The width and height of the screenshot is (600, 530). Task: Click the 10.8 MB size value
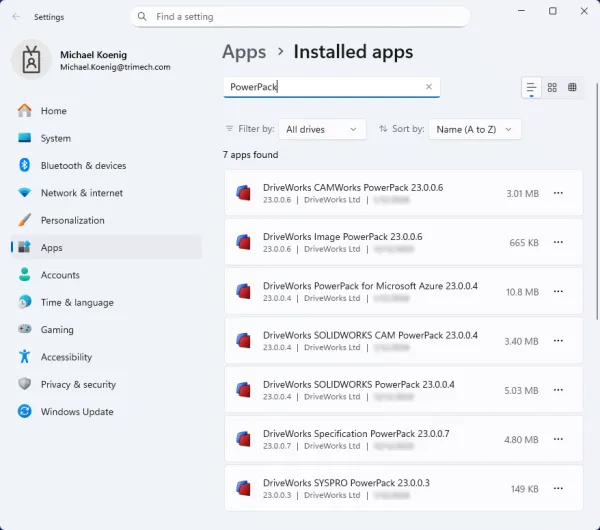(522, 292)
